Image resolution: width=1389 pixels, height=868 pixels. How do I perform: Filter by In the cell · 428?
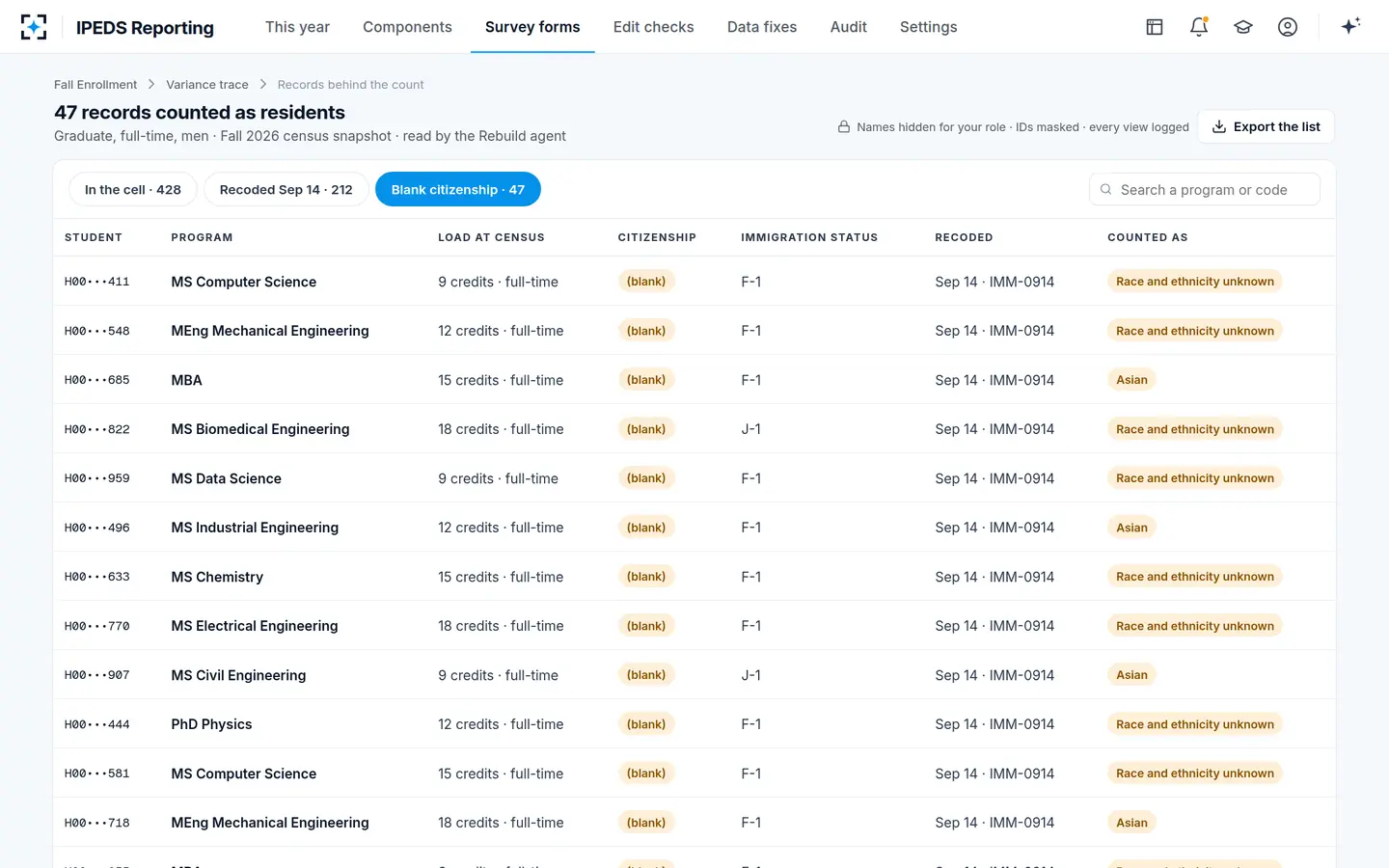point(133,189)
